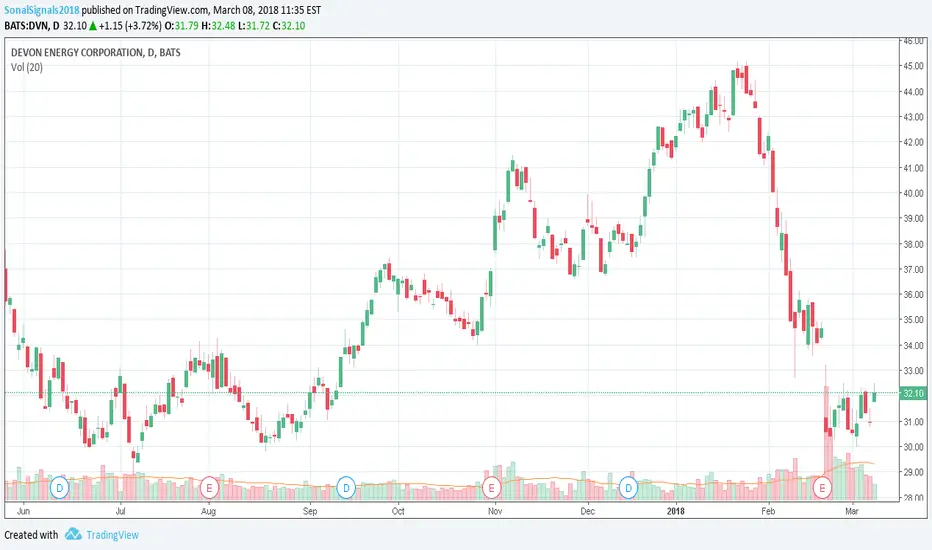Click the BATS:DVN, D symbol text
The image size is (932, 550).
[x=32, y=26]
